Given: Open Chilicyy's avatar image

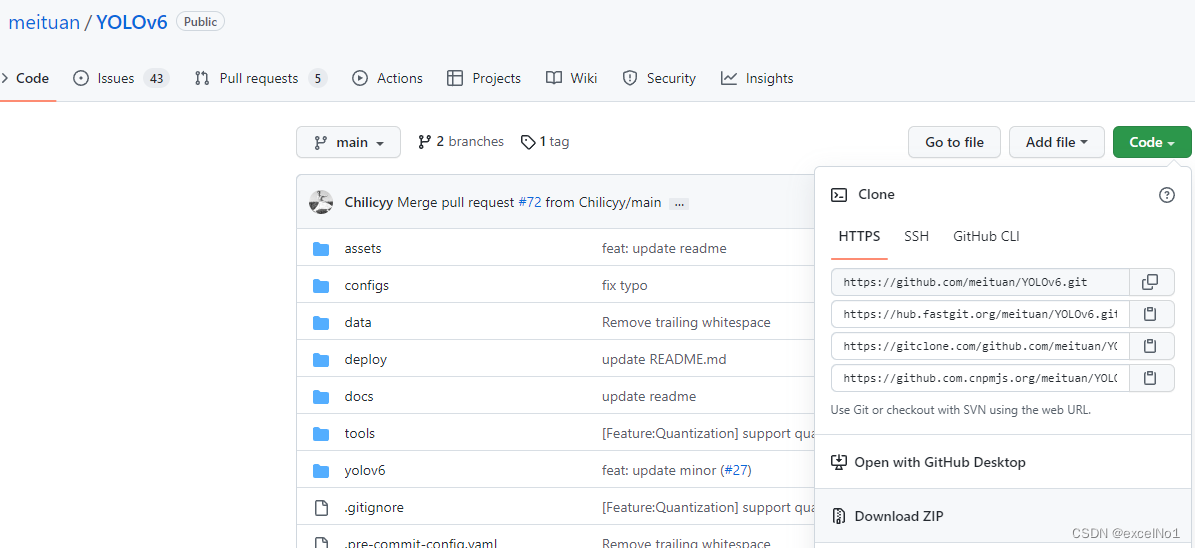Looking at the screenshot, I should click(321, 203).
